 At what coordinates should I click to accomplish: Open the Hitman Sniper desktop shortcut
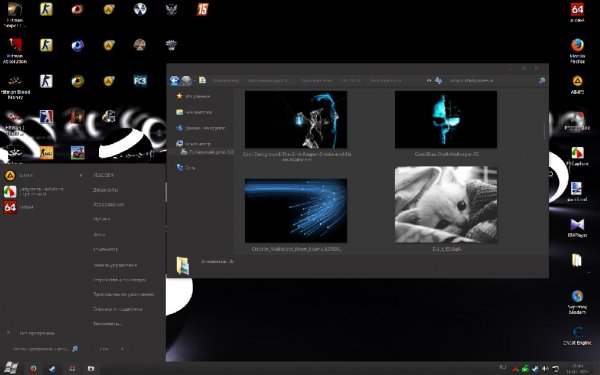tap(15, 14)
